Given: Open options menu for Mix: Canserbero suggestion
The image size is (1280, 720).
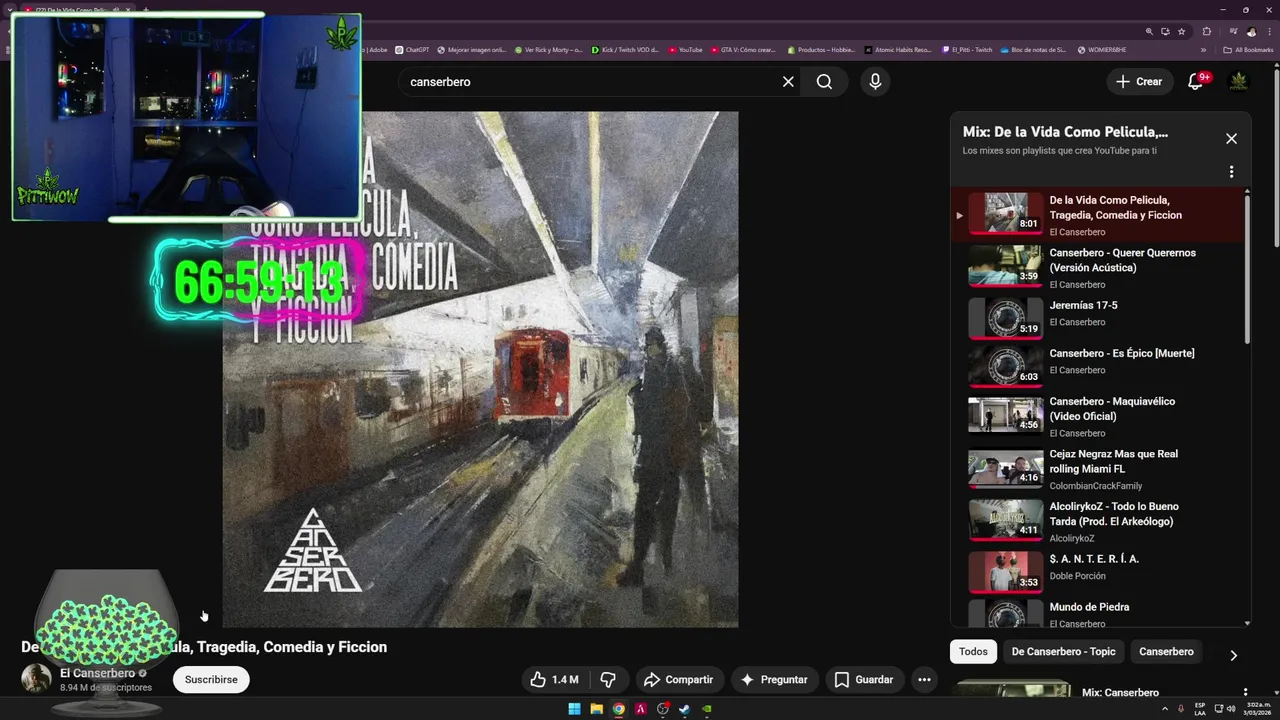Looking at the screenshot, I should [x=1245, y=692].
